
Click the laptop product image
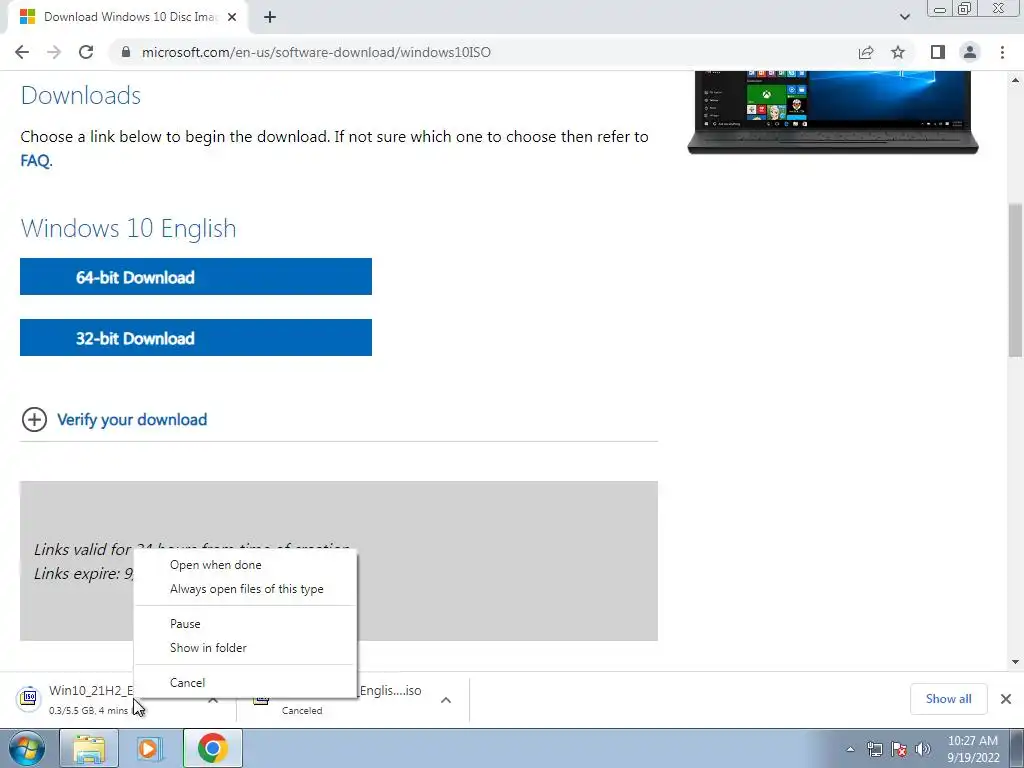coord(833,112)
